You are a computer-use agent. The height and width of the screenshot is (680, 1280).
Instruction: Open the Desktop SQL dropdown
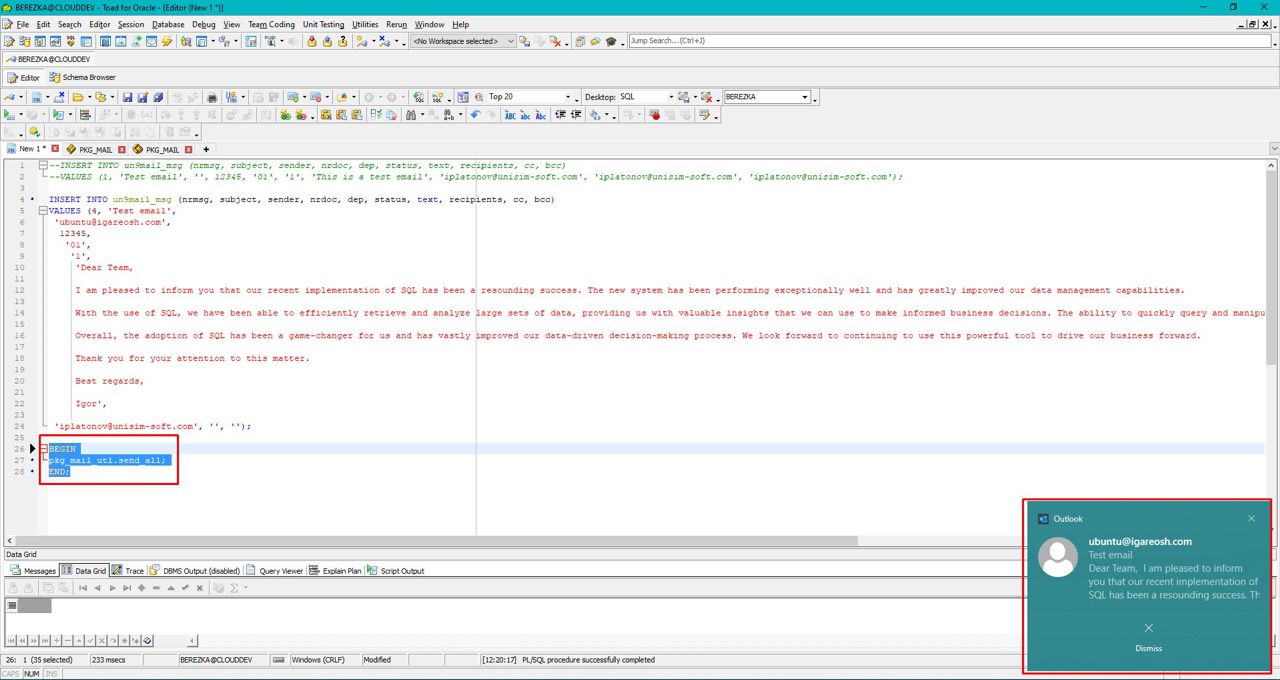(x=669, y=97)
